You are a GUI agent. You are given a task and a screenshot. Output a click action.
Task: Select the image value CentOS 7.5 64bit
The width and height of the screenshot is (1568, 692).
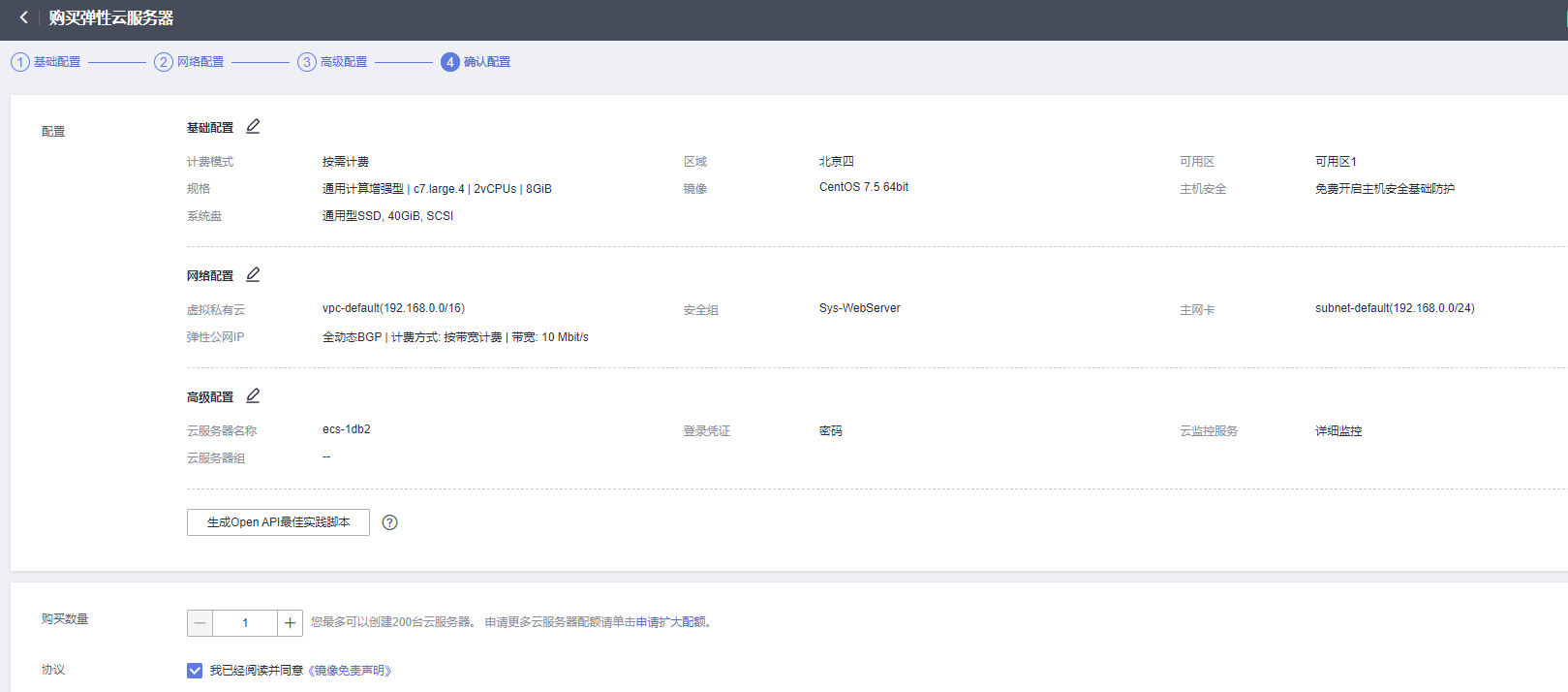click(x=864, y=187)
